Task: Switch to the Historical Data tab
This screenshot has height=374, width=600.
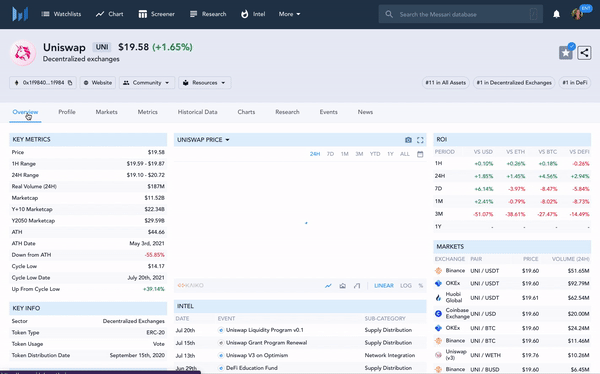Action: pyautogui.click(x=197, y=112)
